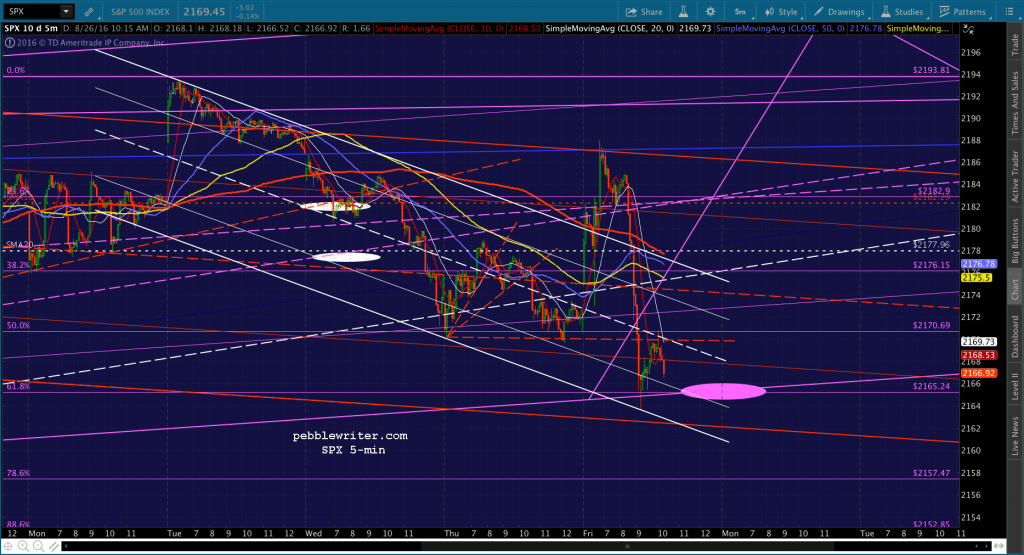Open the Studies menu
This screenshot has width=1024, height=555.
(902, 12)
